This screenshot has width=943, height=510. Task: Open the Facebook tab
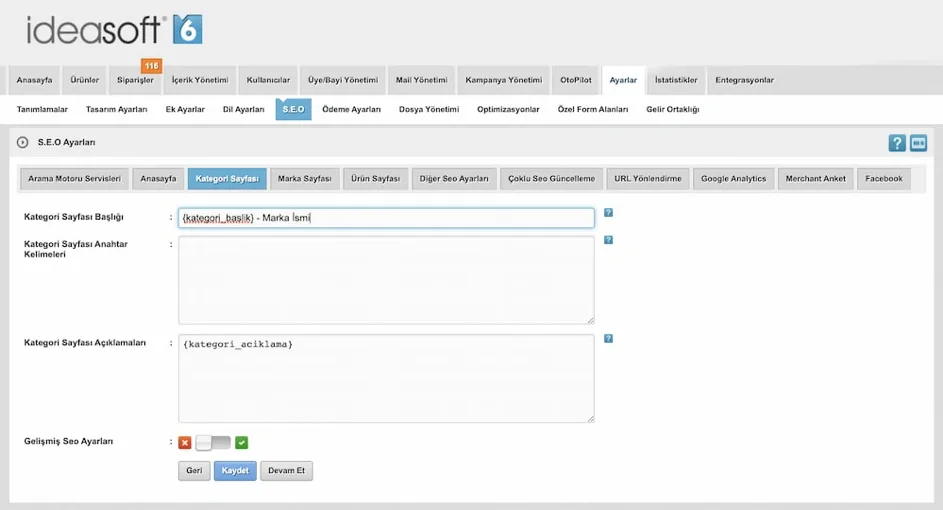[x=883, y=179]
